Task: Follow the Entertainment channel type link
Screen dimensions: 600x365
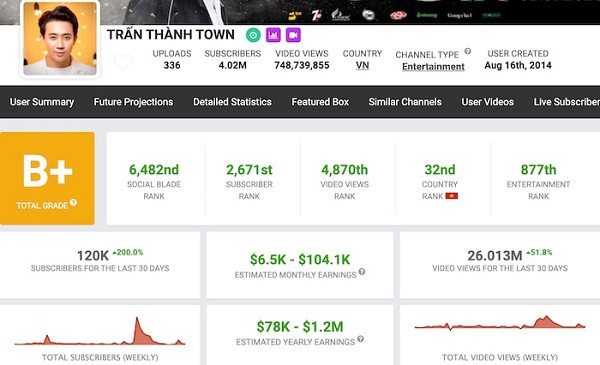Action: coord(433,67)
